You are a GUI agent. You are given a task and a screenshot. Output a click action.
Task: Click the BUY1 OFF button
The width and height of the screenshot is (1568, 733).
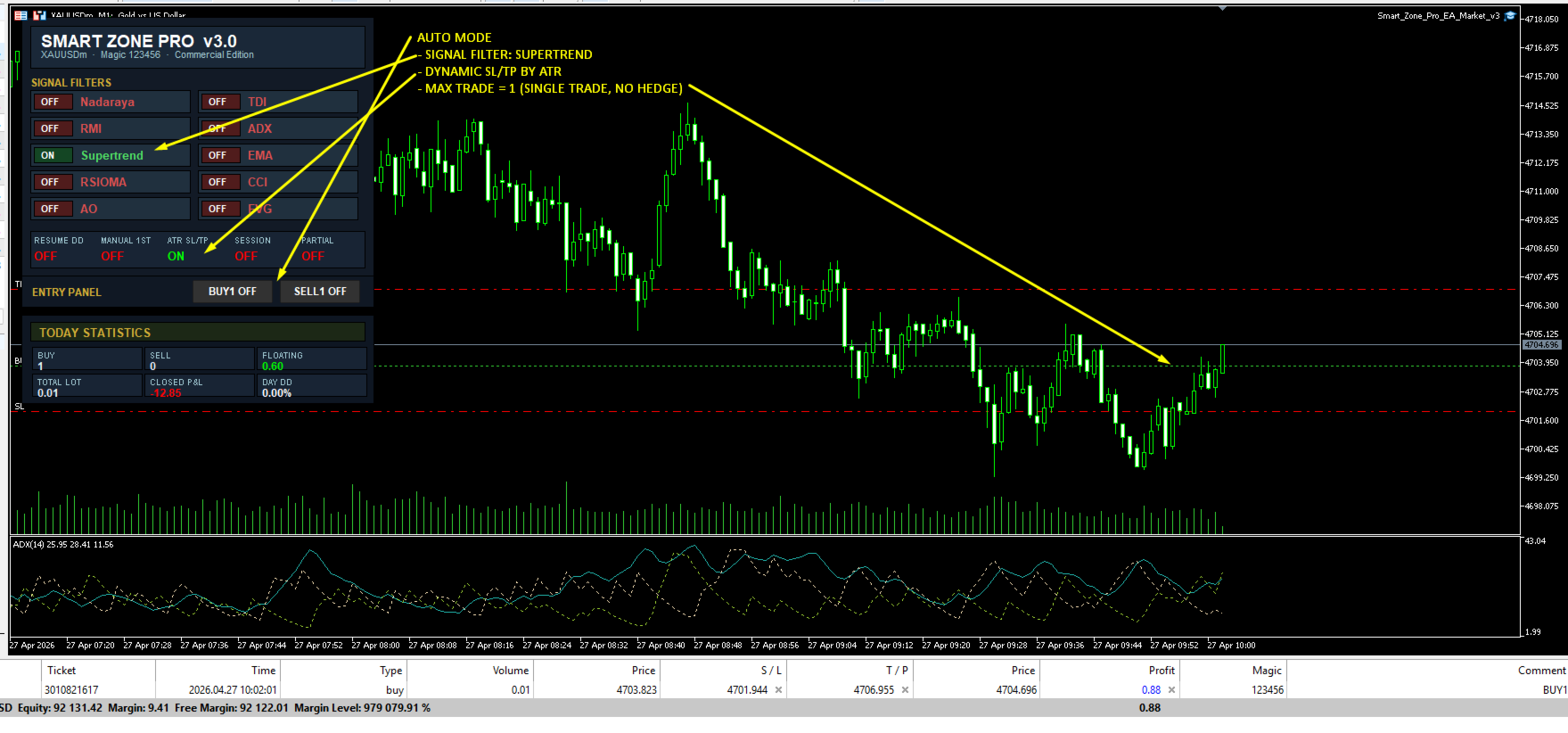(233, 292)
